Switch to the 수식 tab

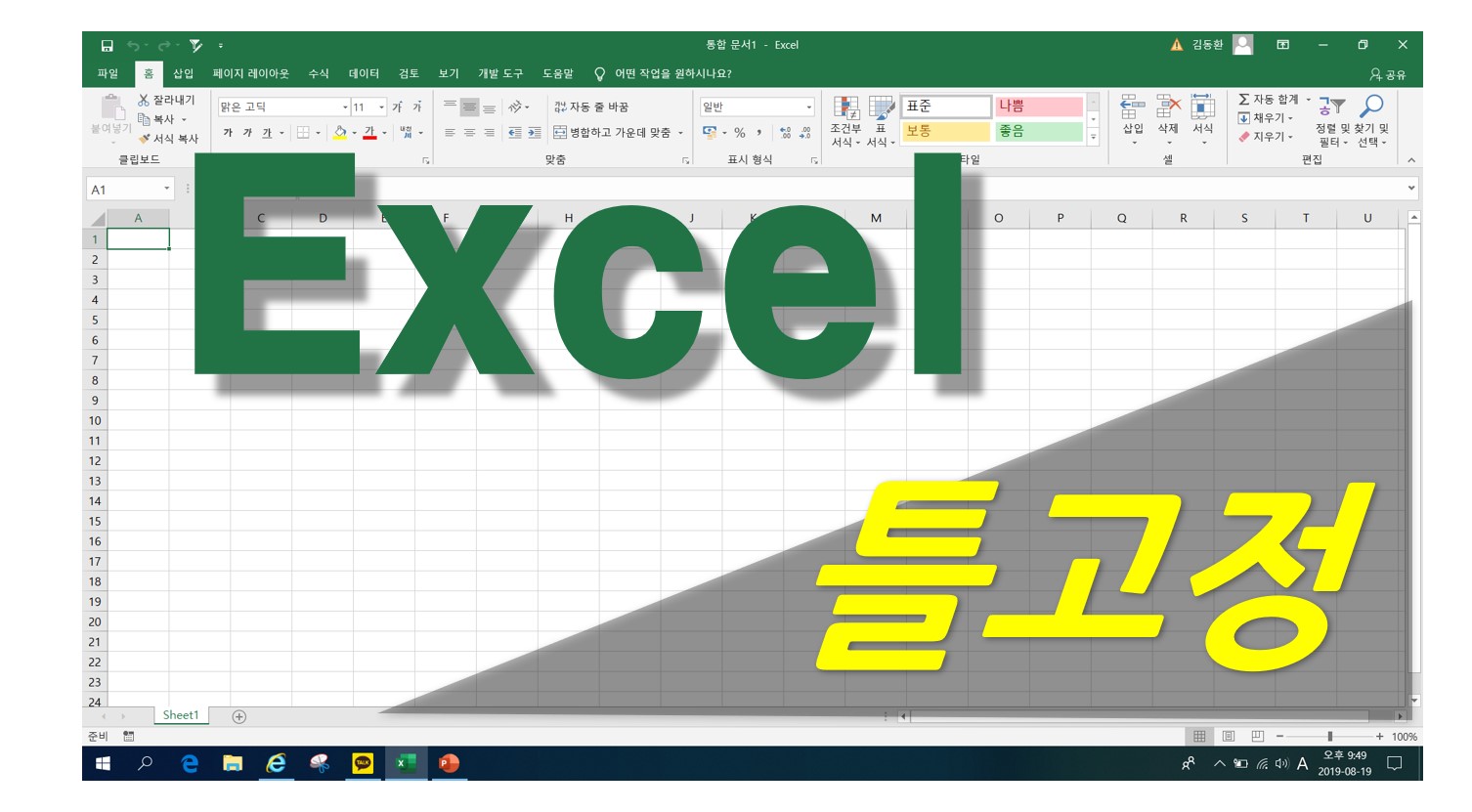(x=319, y=73)
